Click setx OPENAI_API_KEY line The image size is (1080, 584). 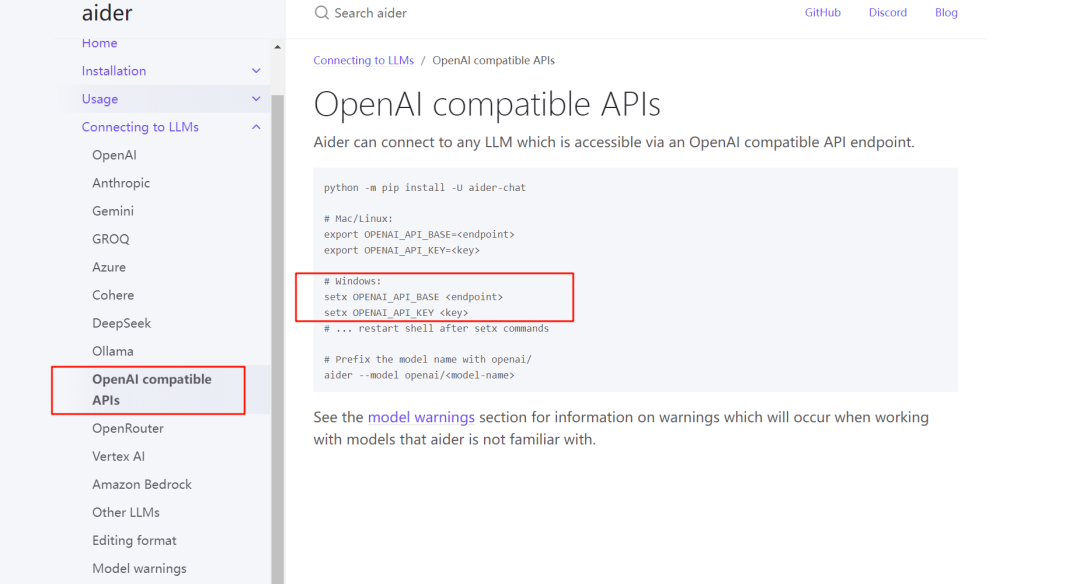396,313
